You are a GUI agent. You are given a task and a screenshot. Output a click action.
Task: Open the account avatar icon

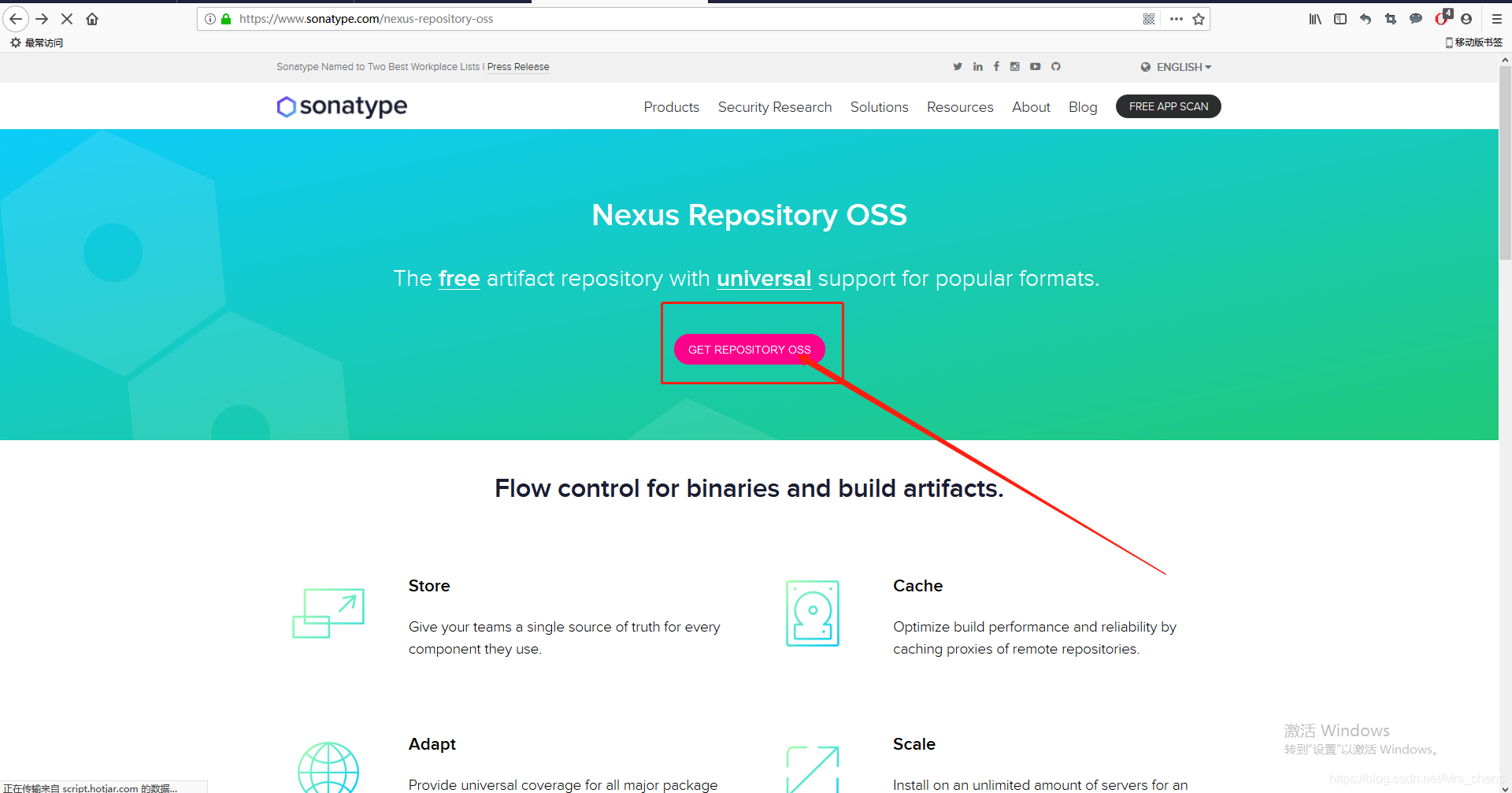[1466, 19]
